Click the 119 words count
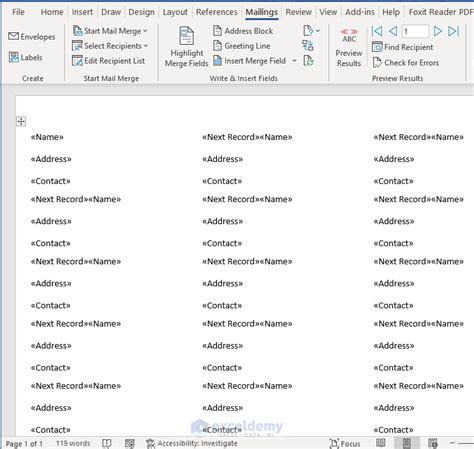The image size is (474, 449). (x=73, y=443)
